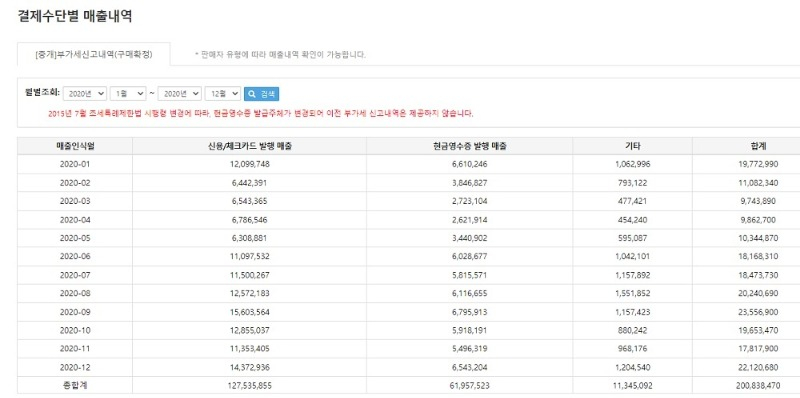The width and height of the screenshot is (800, 398).
Task: Click sum value 23,556,900
Action: click(x=759, y=312)
